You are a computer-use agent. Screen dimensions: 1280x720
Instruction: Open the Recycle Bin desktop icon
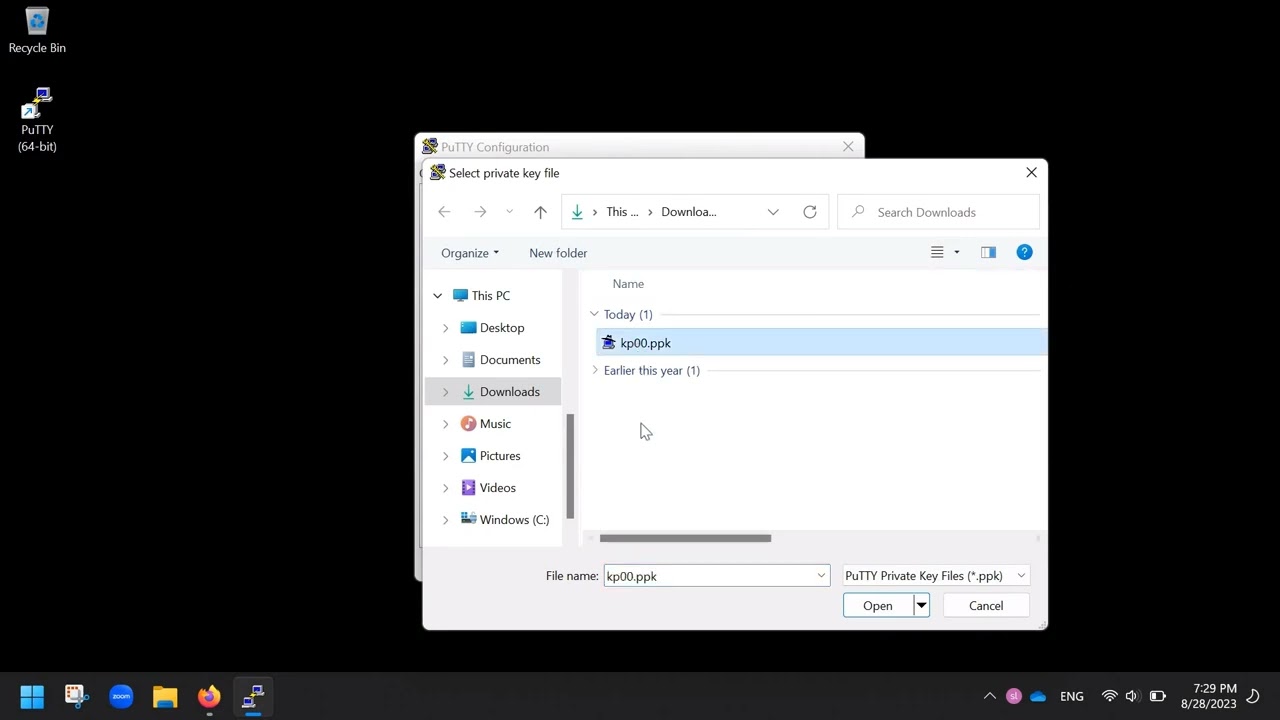[x=37, y=30]
